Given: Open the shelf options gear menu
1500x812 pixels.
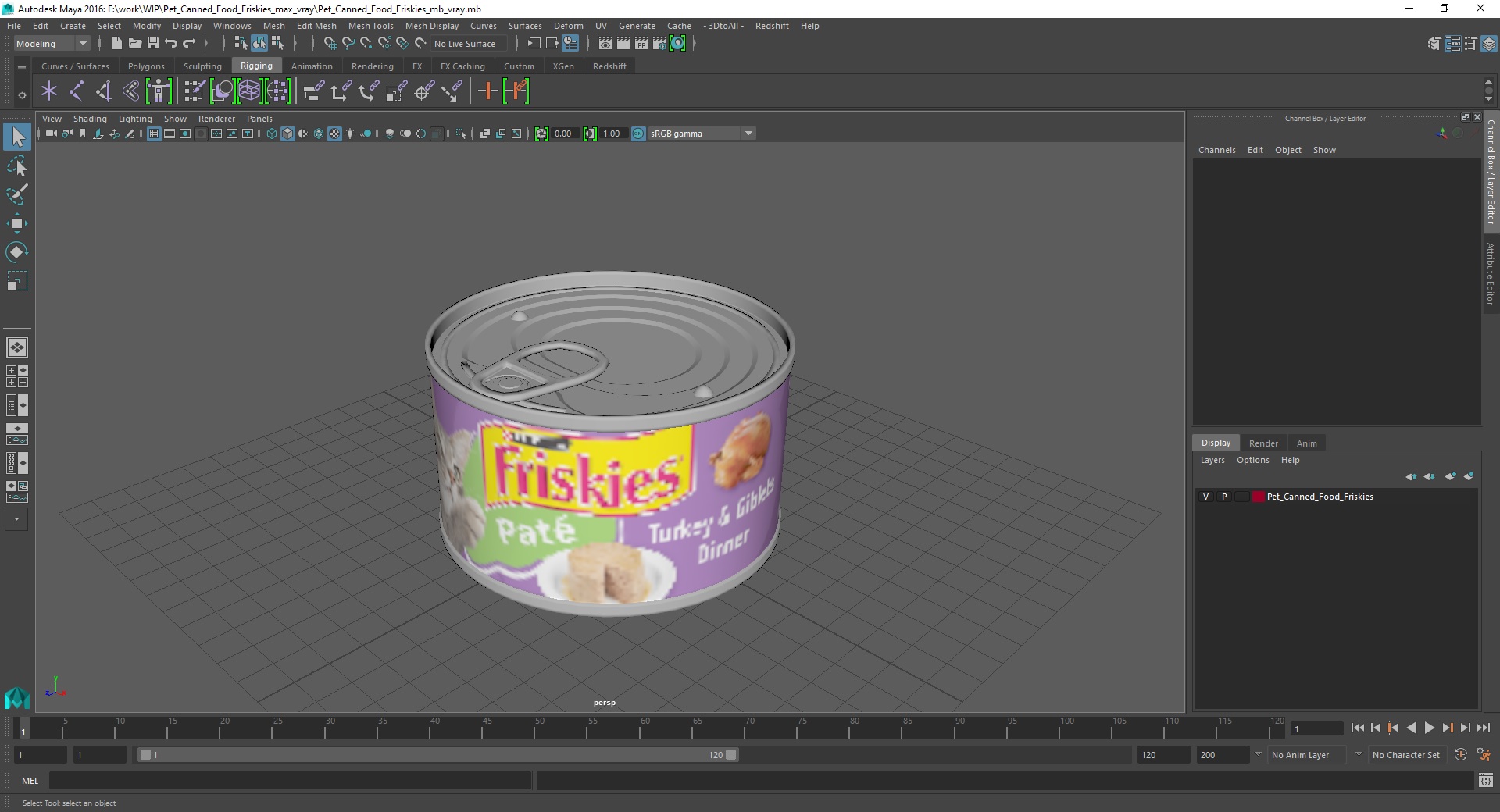Looking at the screenshot, I should (x=22, y=95).
